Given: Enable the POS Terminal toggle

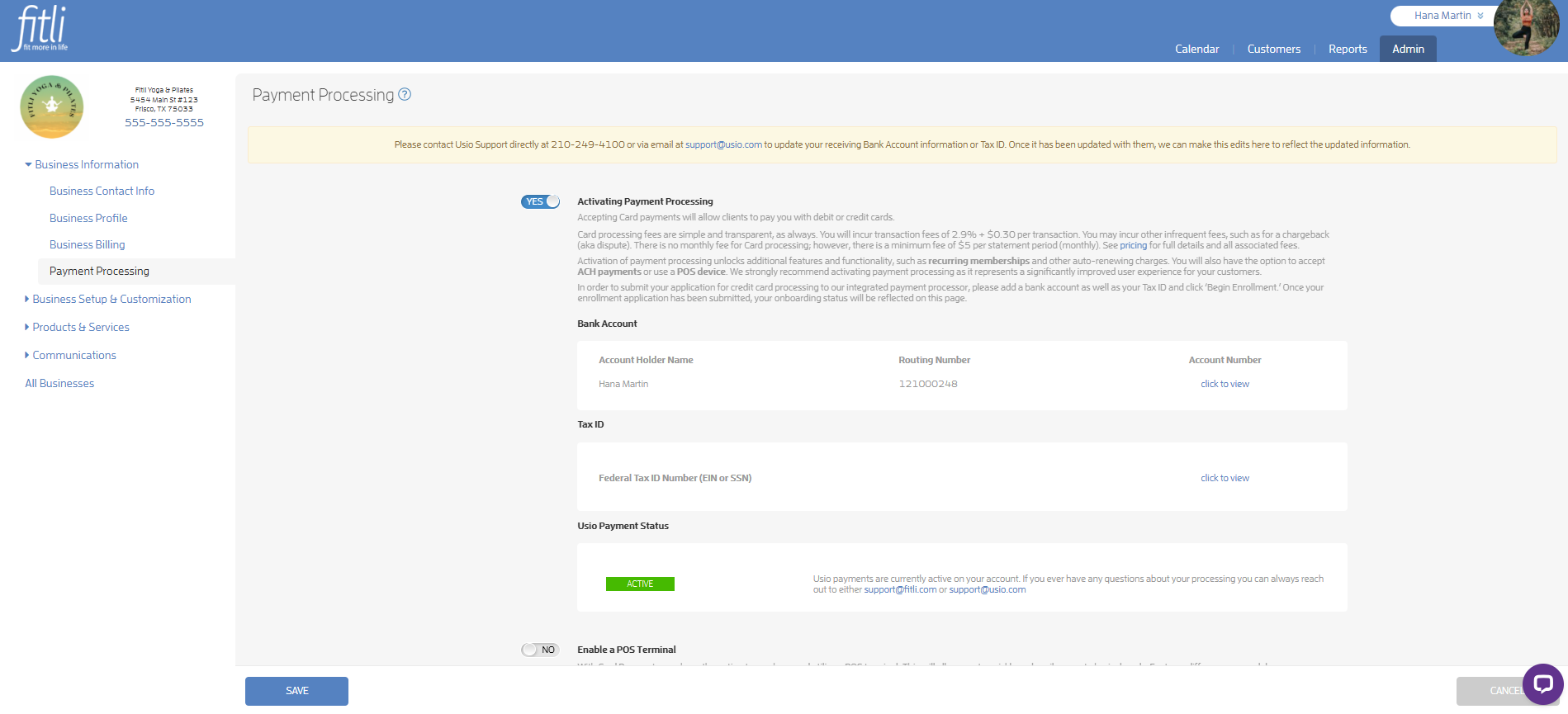Looking at the screenshot, I should click(x=540, y=650).
